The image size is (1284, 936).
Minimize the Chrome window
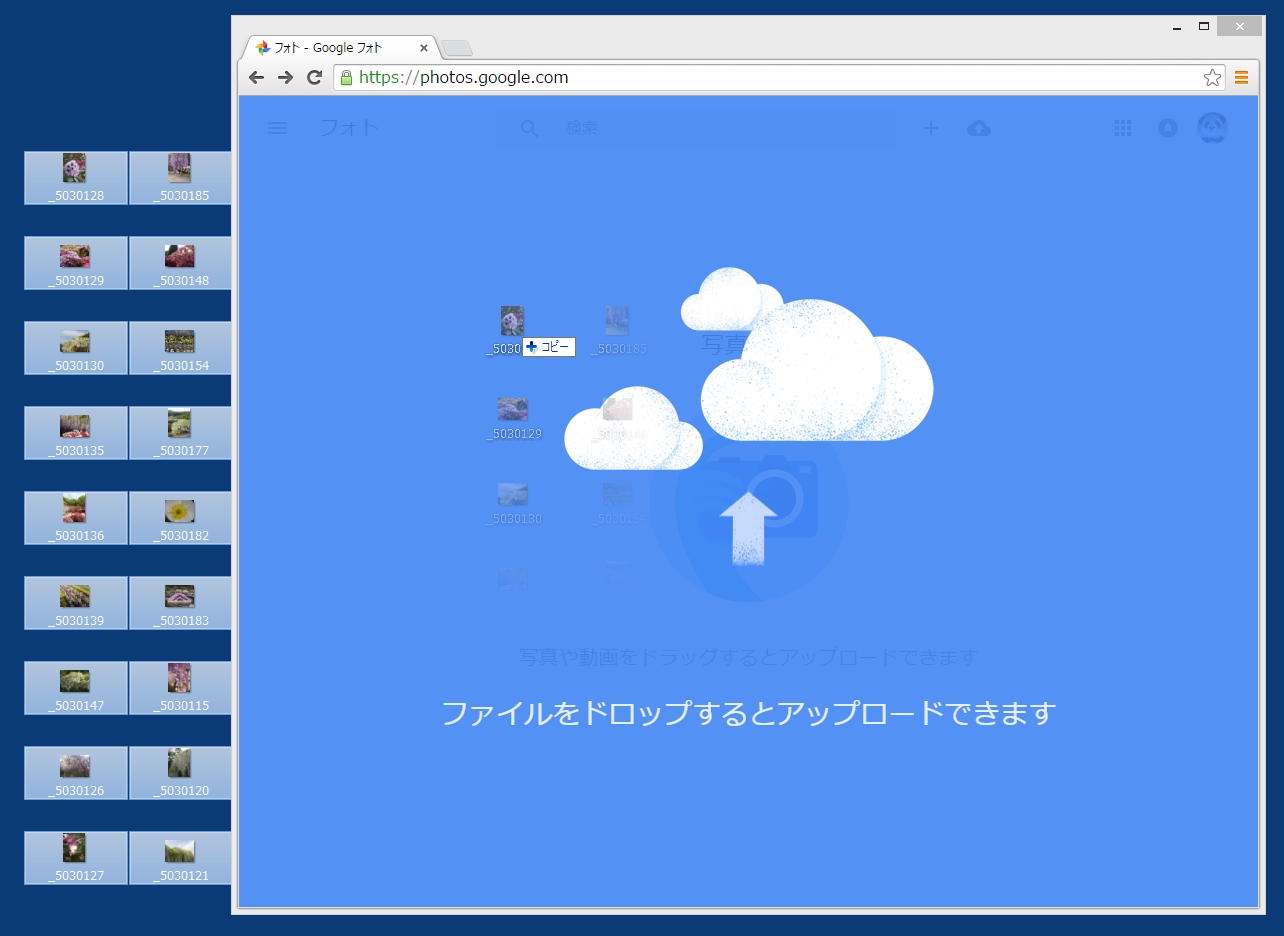click(x=1178, y=27)
